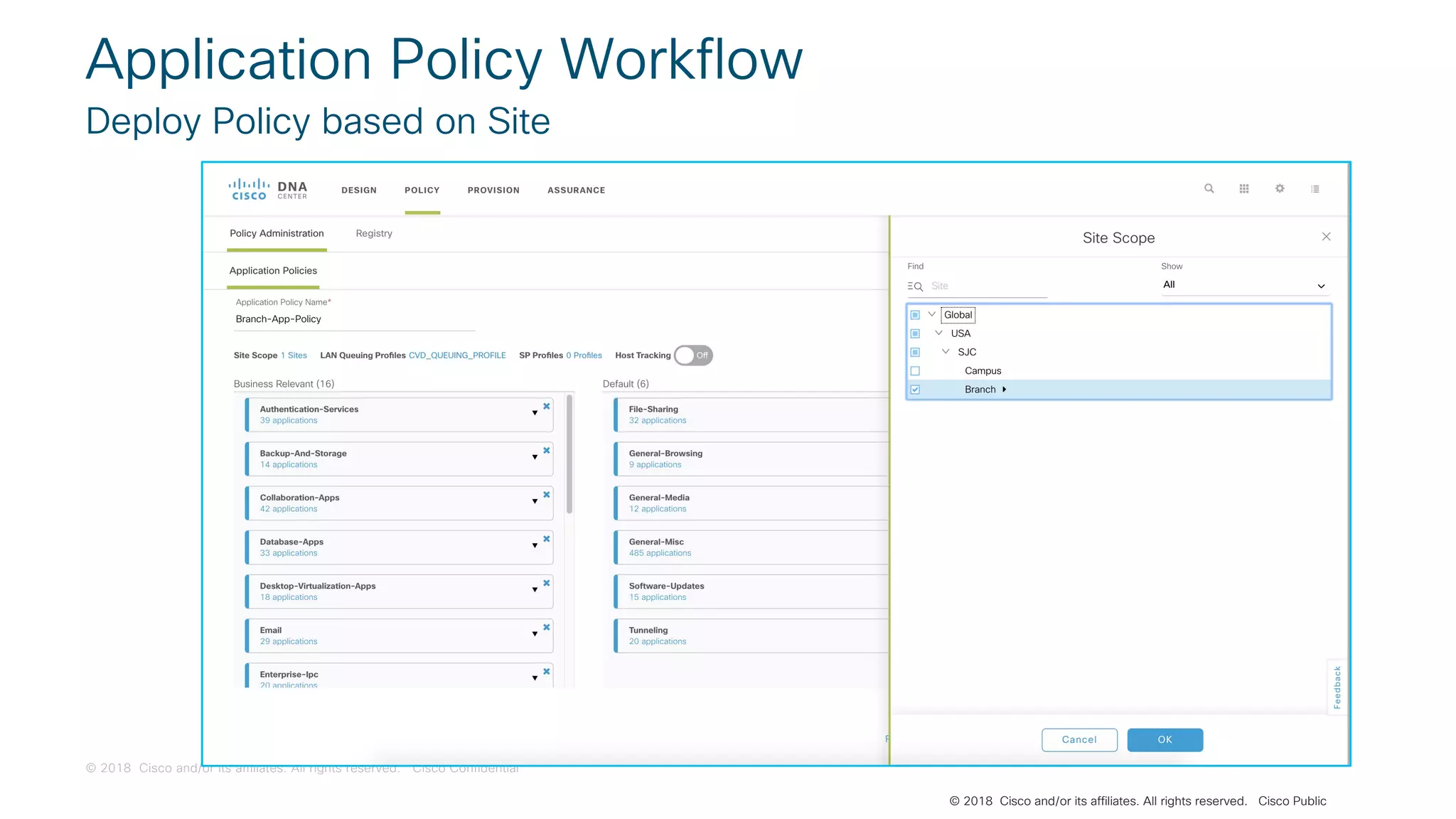Open the list menu icon in header
The height and width of the screenshot is (819, 1456).
click(1315, 189)
